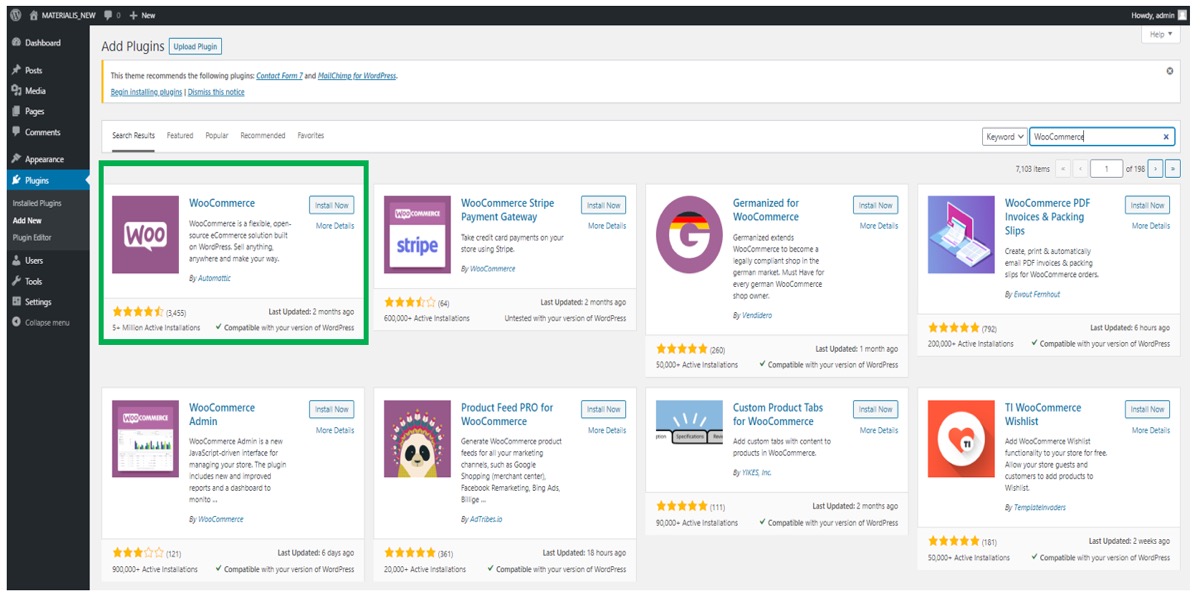The image size is (1200, 600).
Task: Install the WooCommerce plugin now
Action: point(331,205)
